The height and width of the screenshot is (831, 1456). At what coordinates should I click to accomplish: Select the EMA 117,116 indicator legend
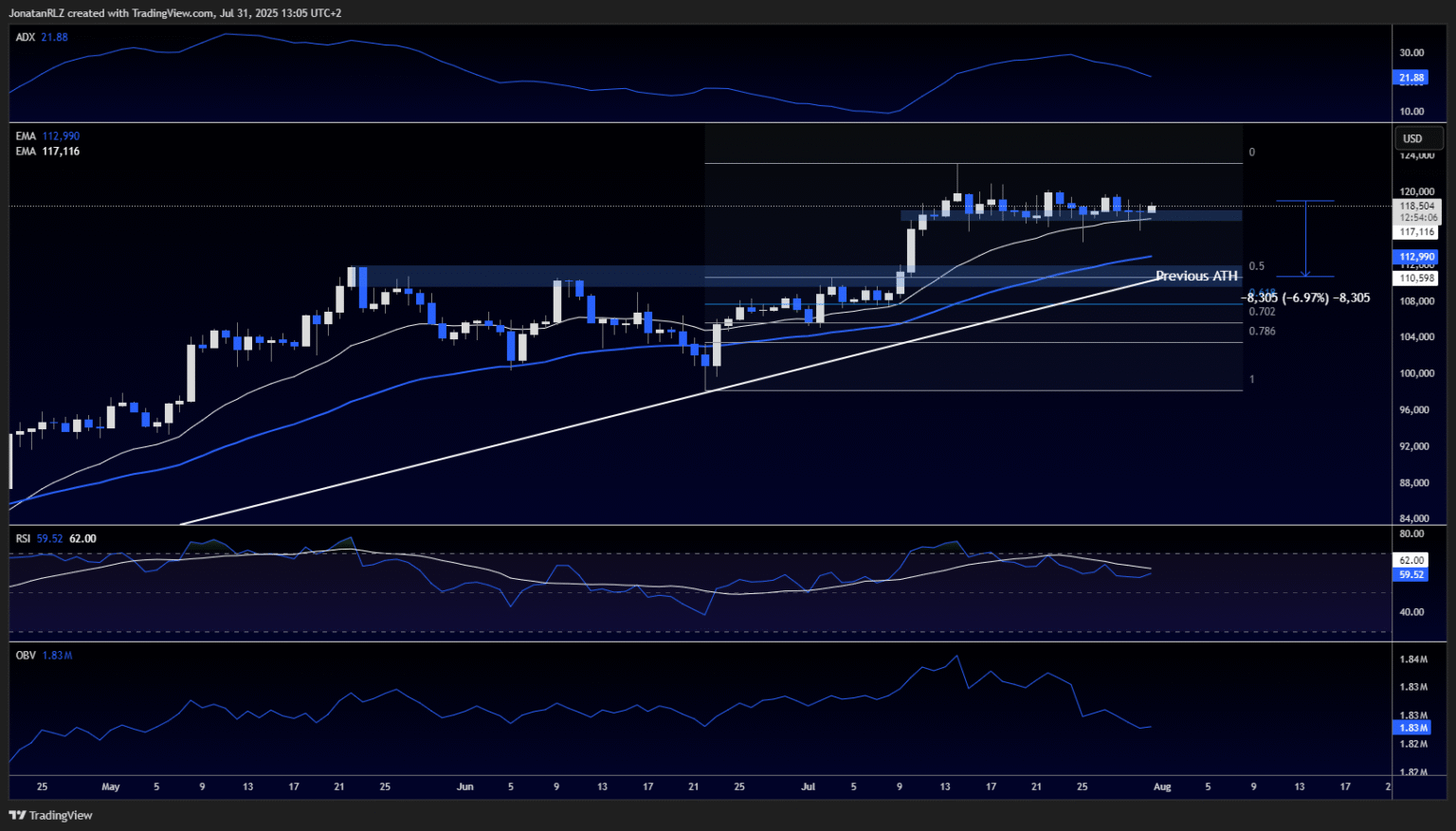[x=47, y=152]
